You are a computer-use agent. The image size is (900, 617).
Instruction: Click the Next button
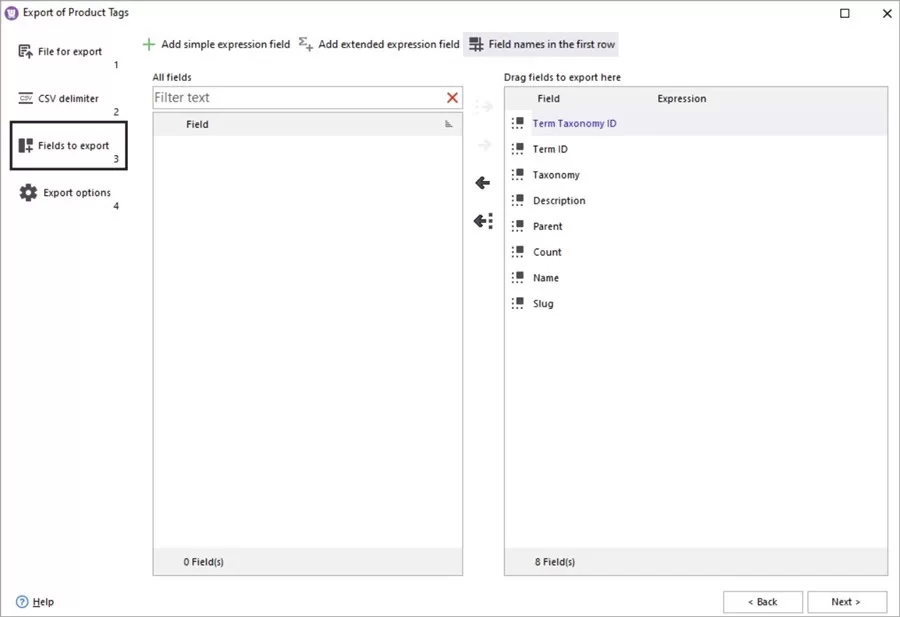846,601
